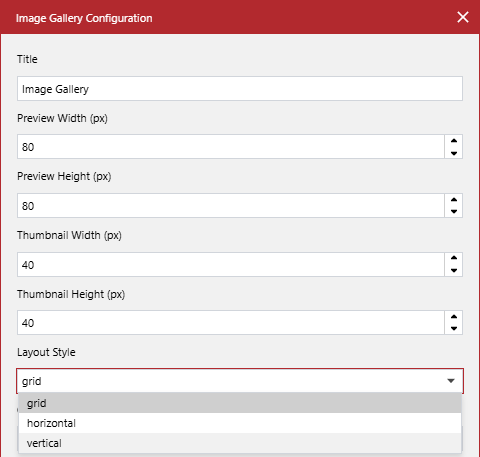Choose vertical layout style option
480x457 pixels.
click(240, 443)
